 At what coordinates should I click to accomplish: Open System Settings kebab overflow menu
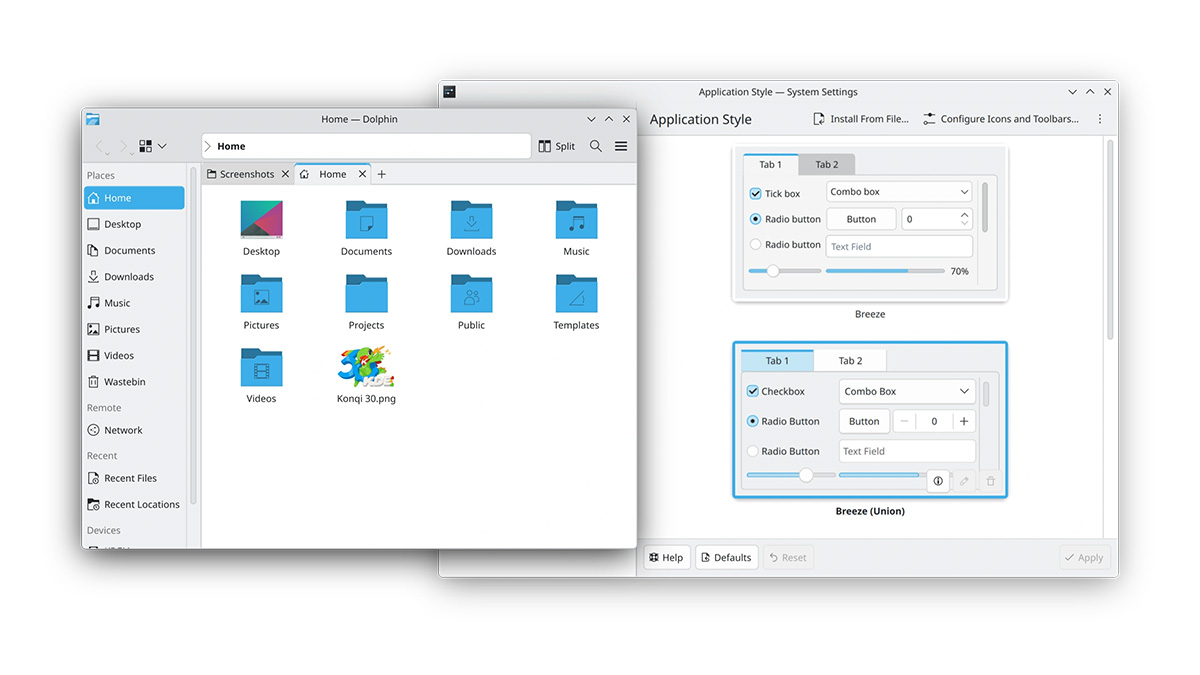tap(1100, 119)
